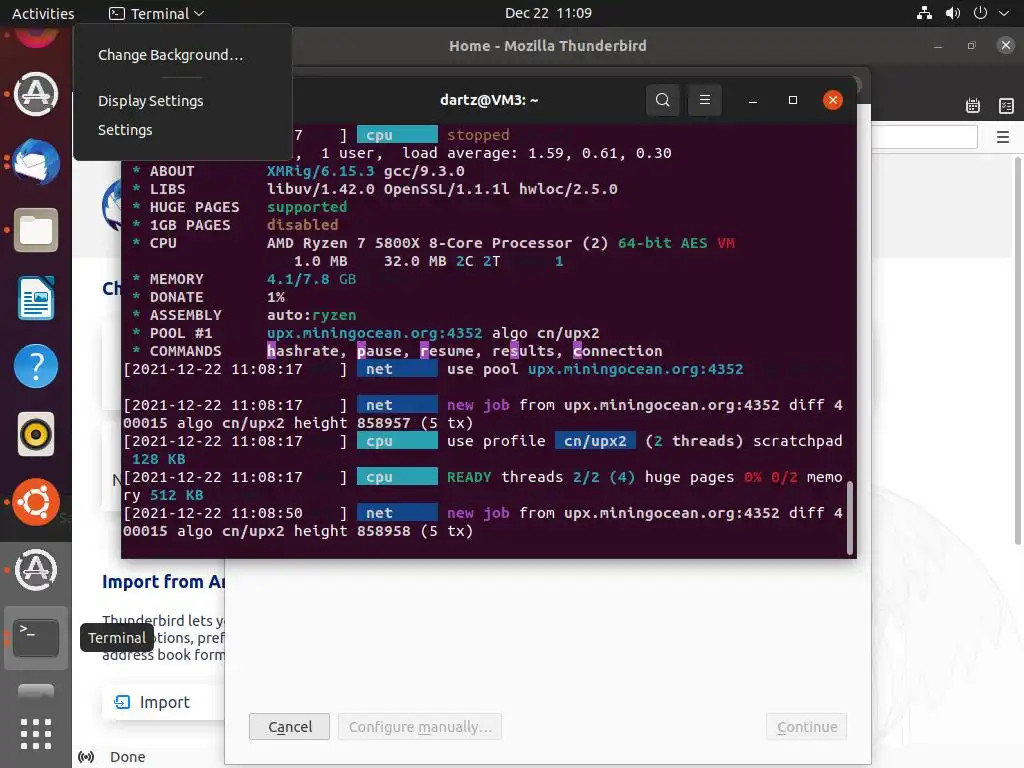
Task: Open the Terminal app menu dropdown
Action: point(157,13)
